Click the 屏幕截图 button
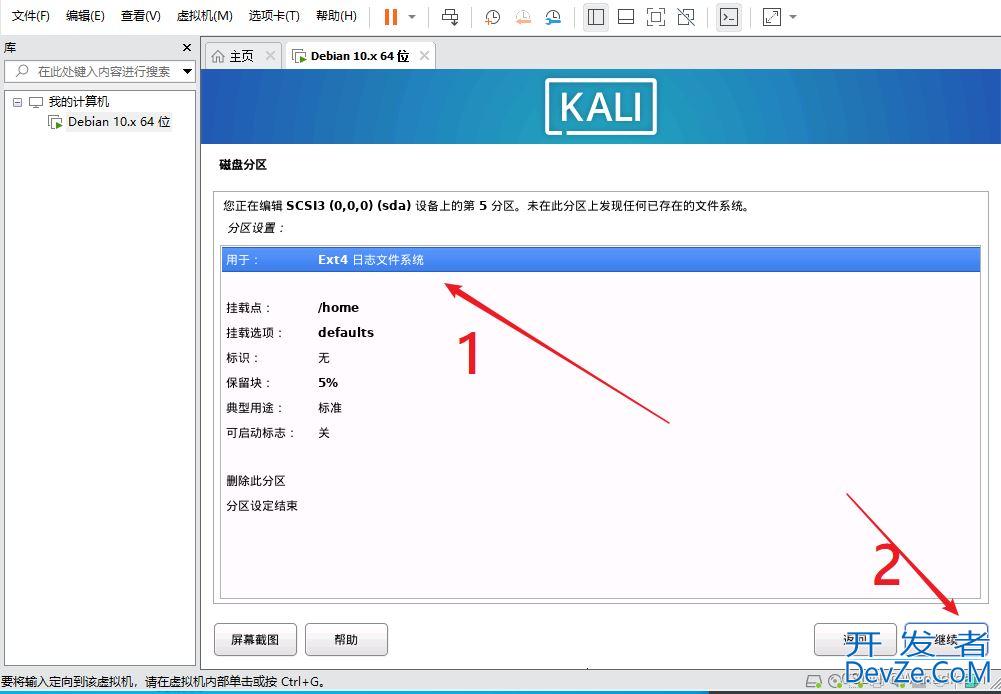Image resolution: width=1001 pixels, height=694 pixels. point(255,639)
